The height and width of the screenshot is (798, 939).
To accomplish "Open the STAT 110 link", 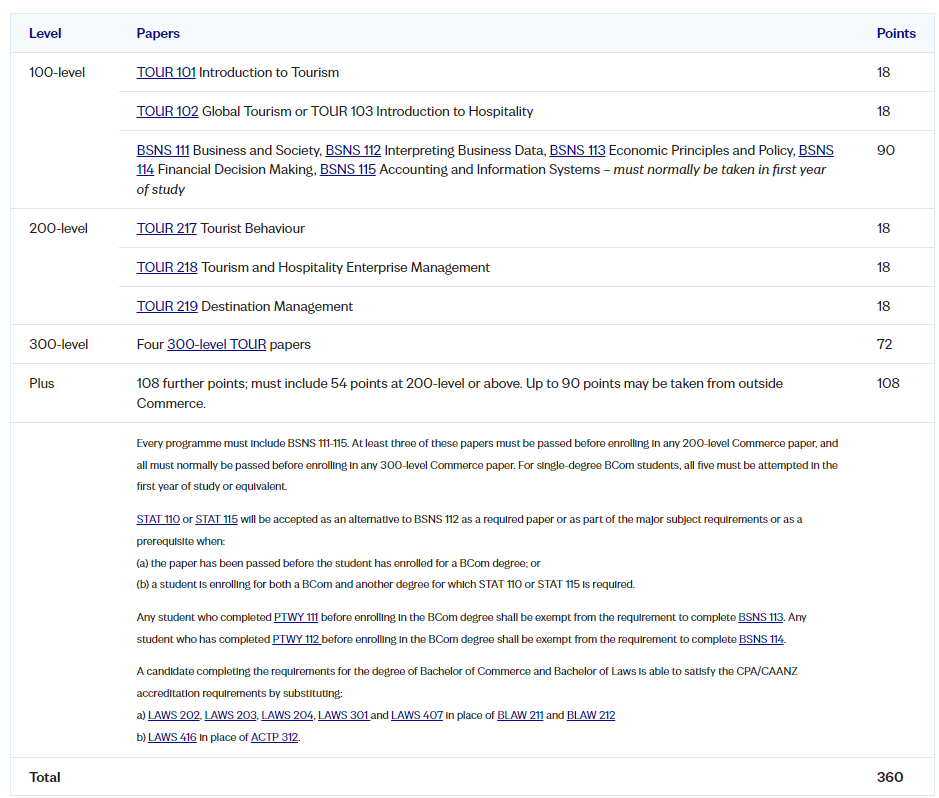I will coord(158,519).
